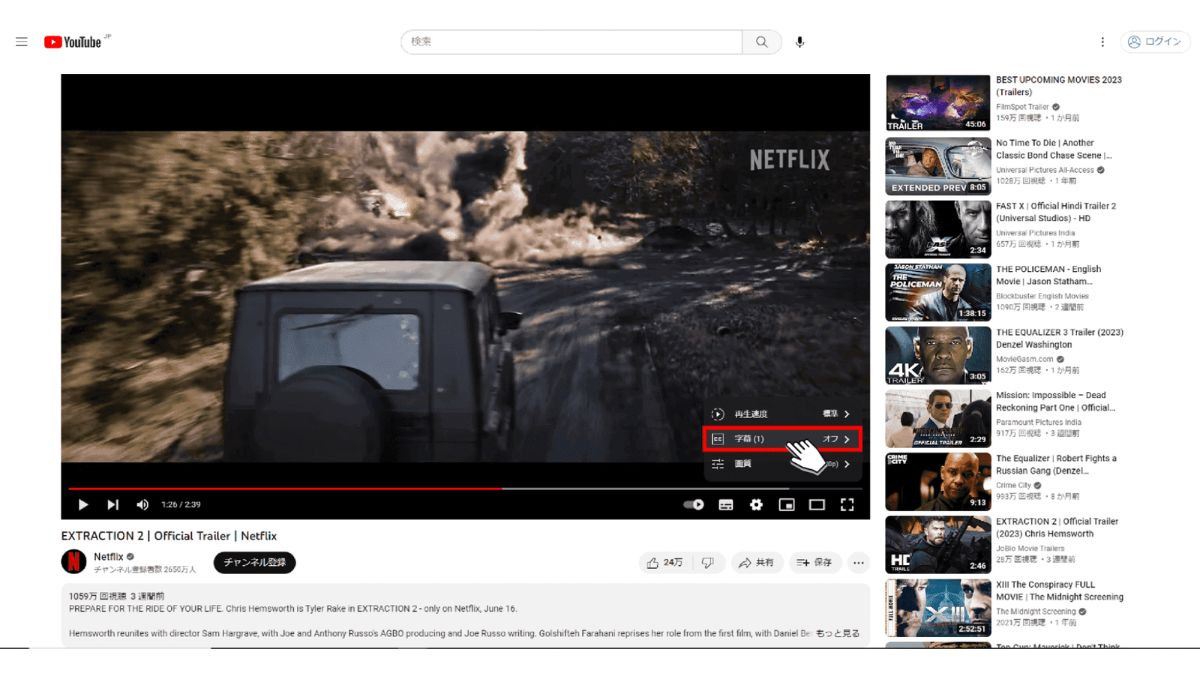
Task: Open the three-dot settings menu near ログイン
Action: (1102, 42)
